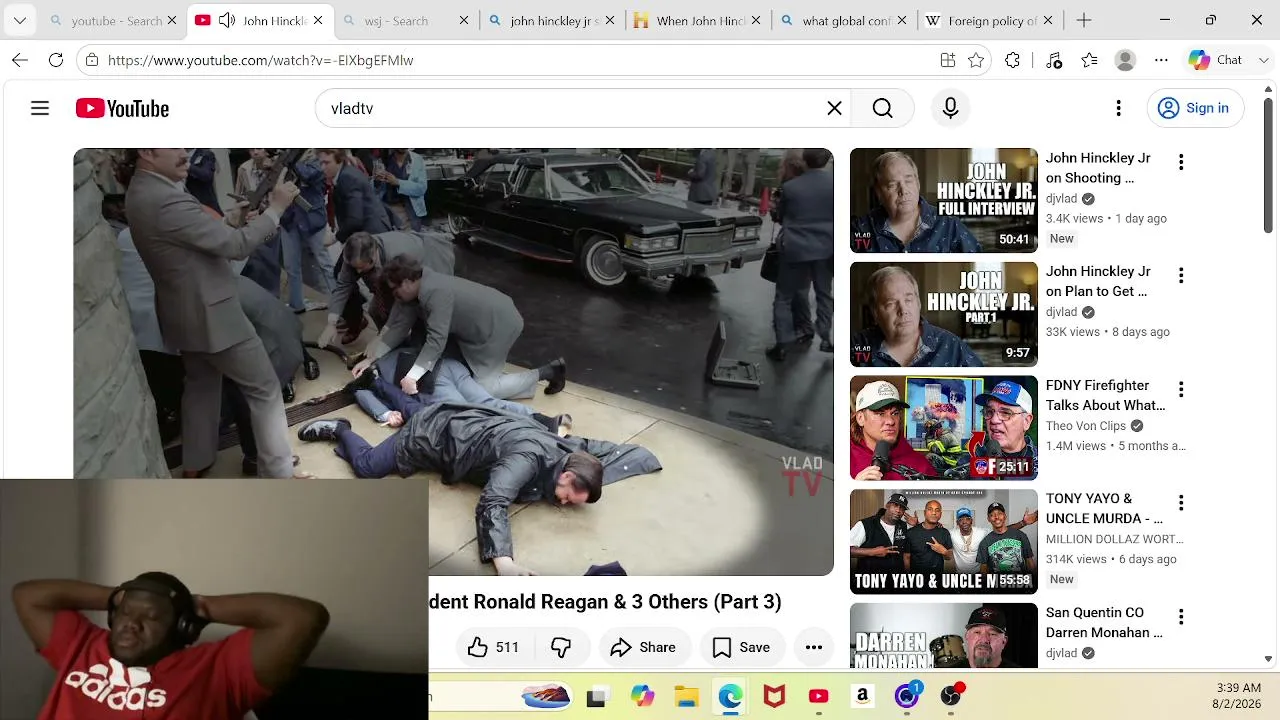
Task: Open the media control icon in Edge toolbar
Action: coord(1054,60)
